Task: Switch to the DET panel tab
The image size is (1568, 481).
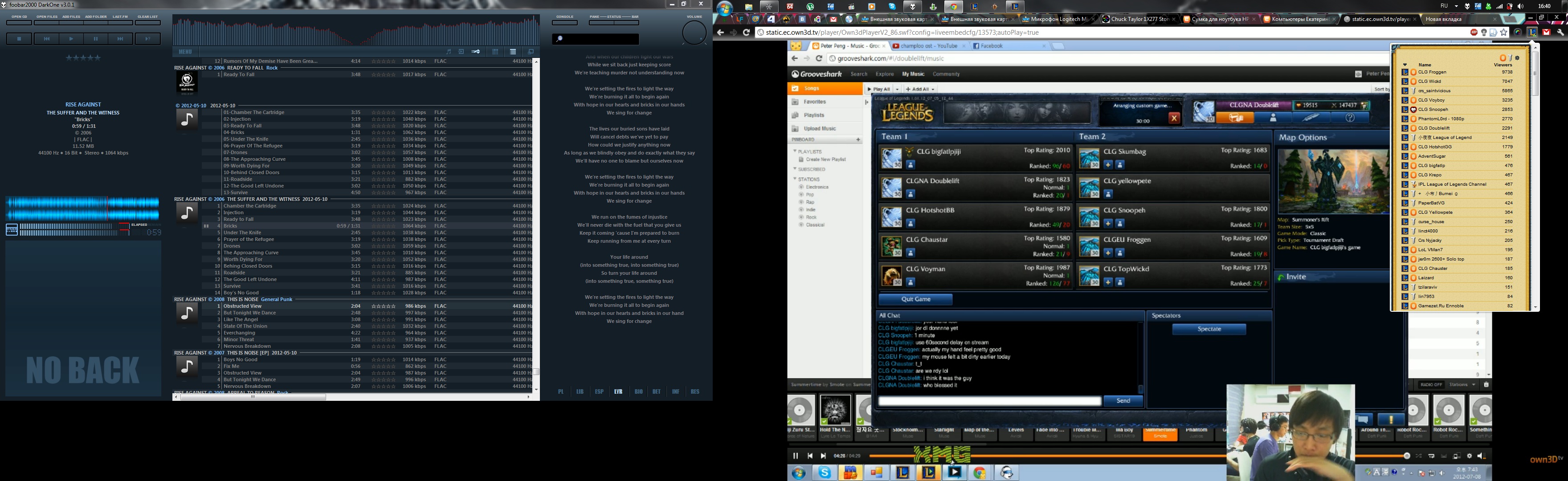Action: coord(656,391)
